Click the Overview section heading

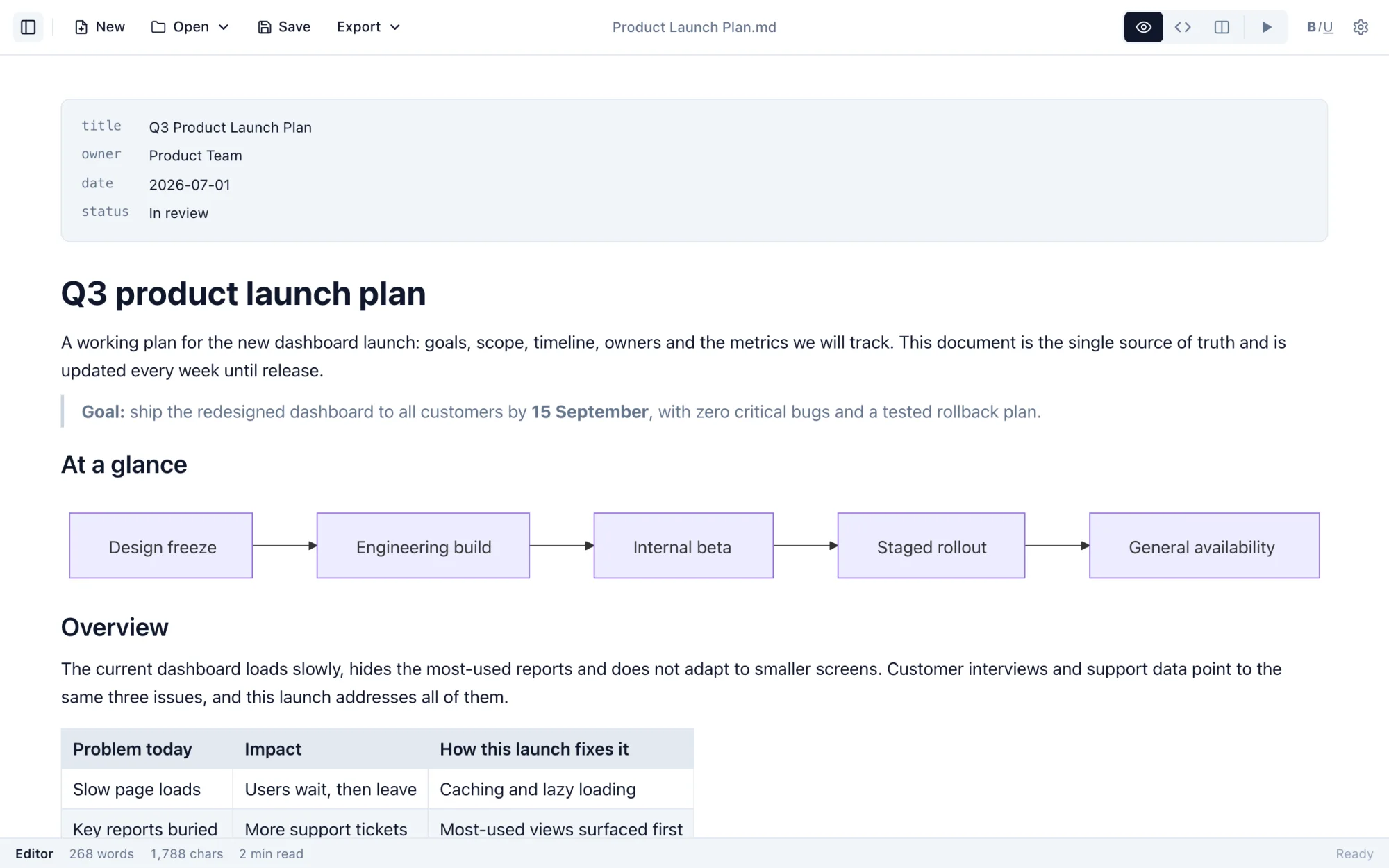[115, 627]
